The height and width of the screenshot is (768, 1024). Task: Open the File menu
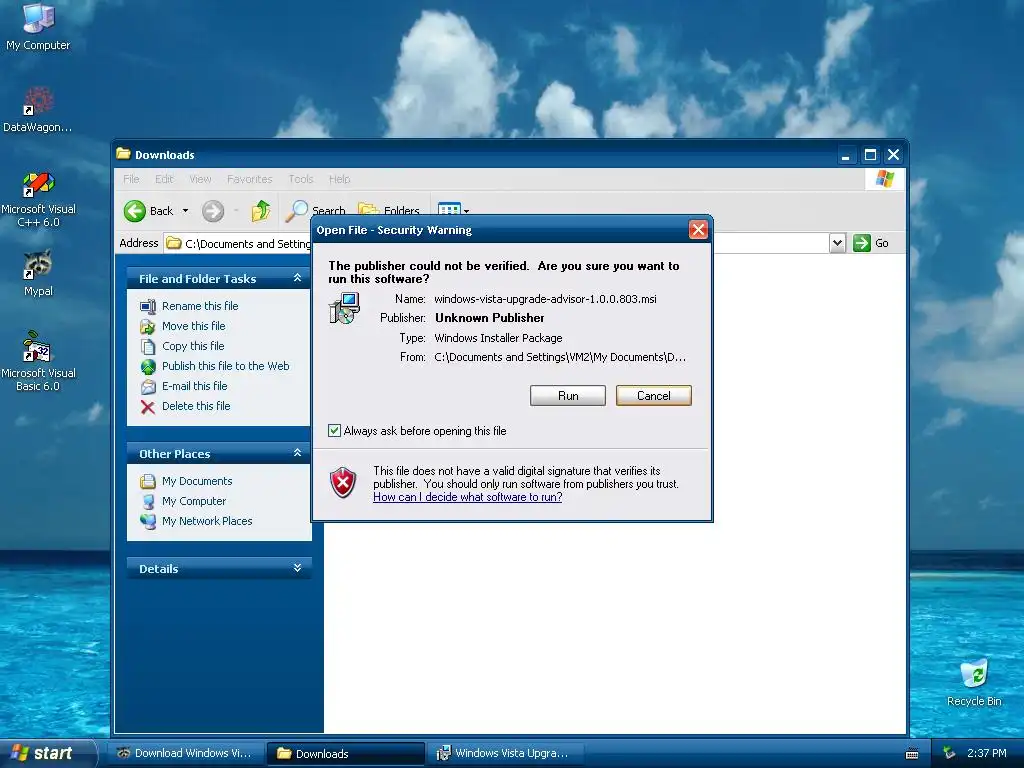pos(131,179)
